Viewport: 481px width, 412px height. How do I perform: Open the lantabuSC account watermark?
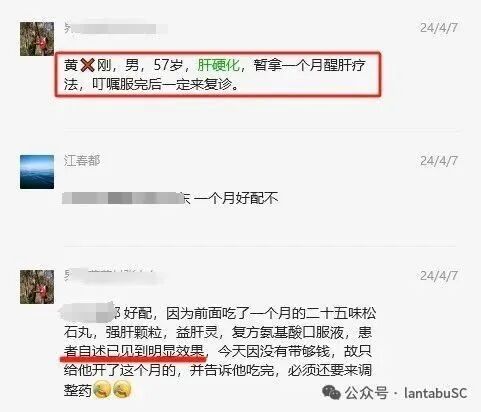tap(435, 393)
